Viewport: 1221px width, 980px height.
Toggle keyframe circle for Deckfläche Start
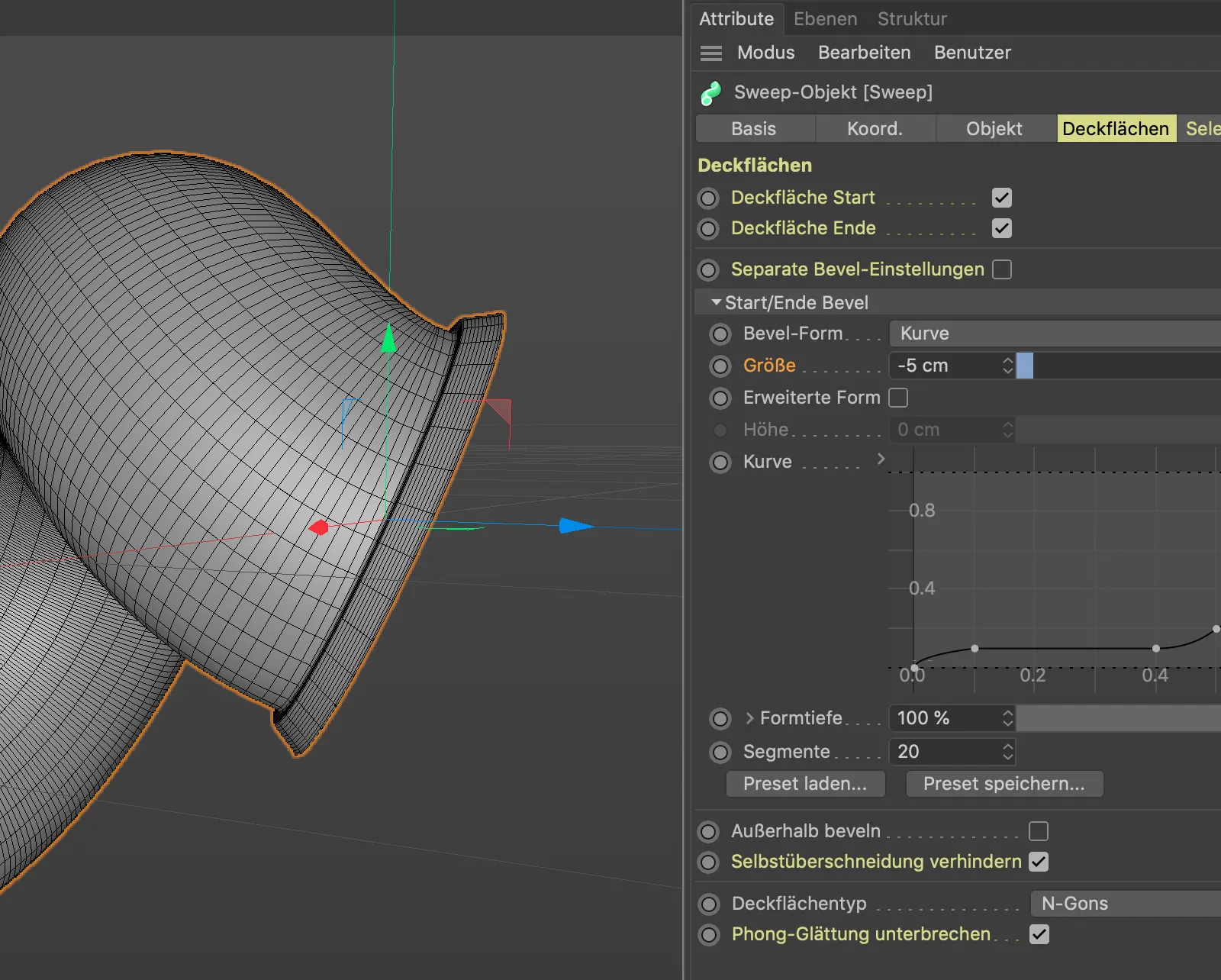click(709, 198)
